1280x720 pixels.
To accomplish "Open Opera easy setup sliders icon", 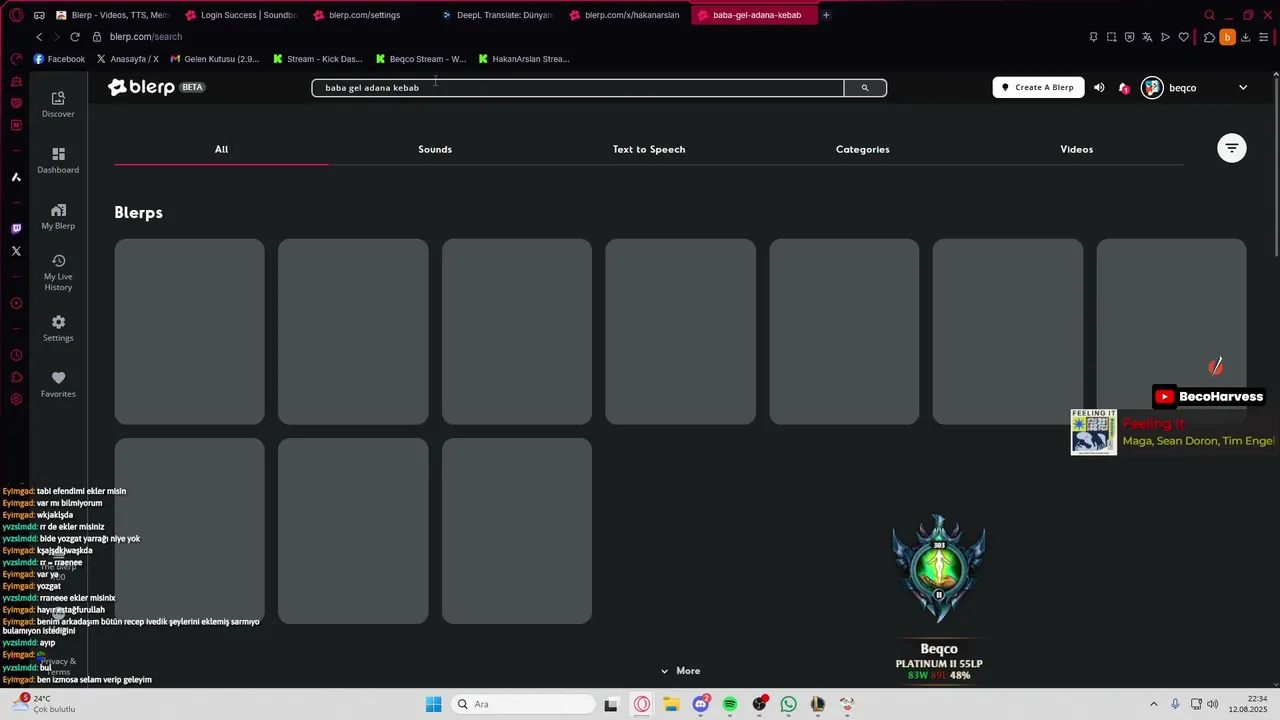I will (x=1264, y=37).
